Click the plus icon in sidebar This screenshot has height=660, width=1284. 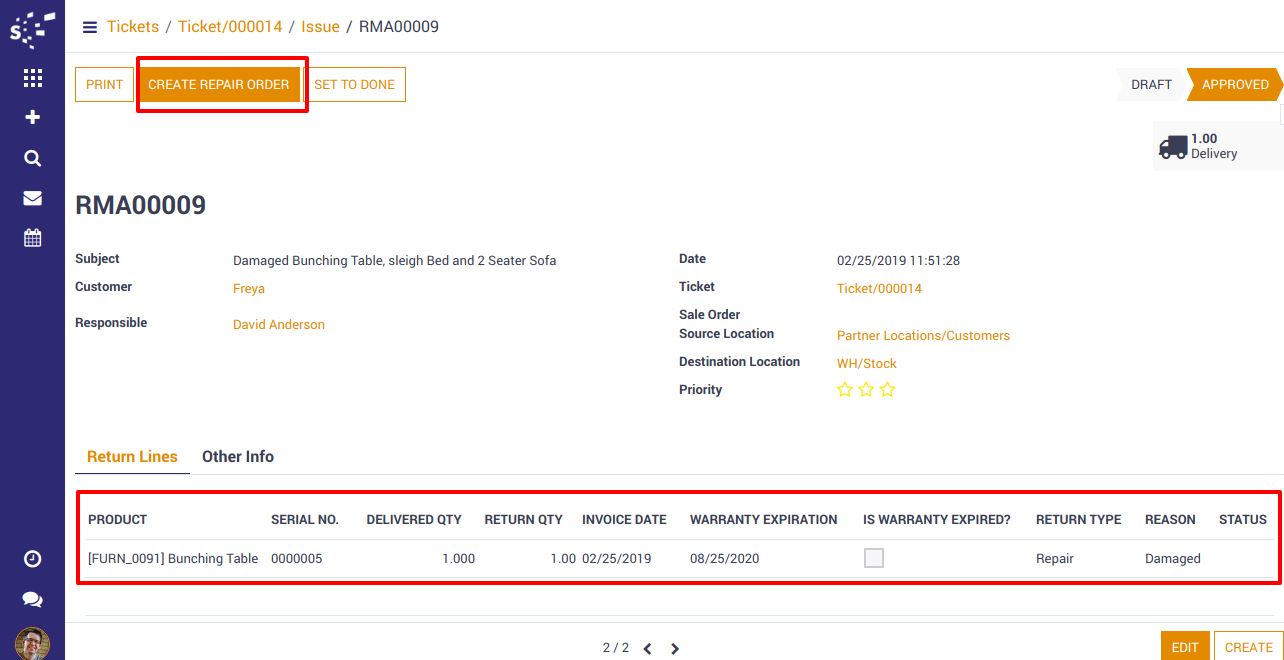click(32, 117)
